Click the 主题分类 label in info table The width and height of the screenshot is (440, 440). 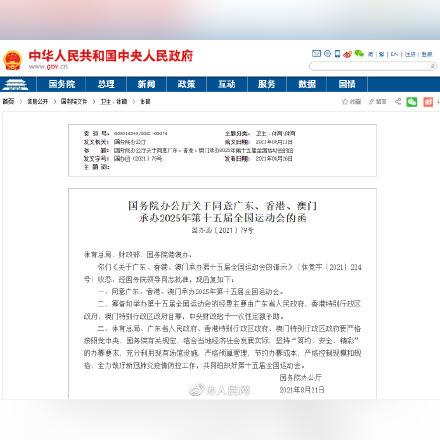coord(237,133)
